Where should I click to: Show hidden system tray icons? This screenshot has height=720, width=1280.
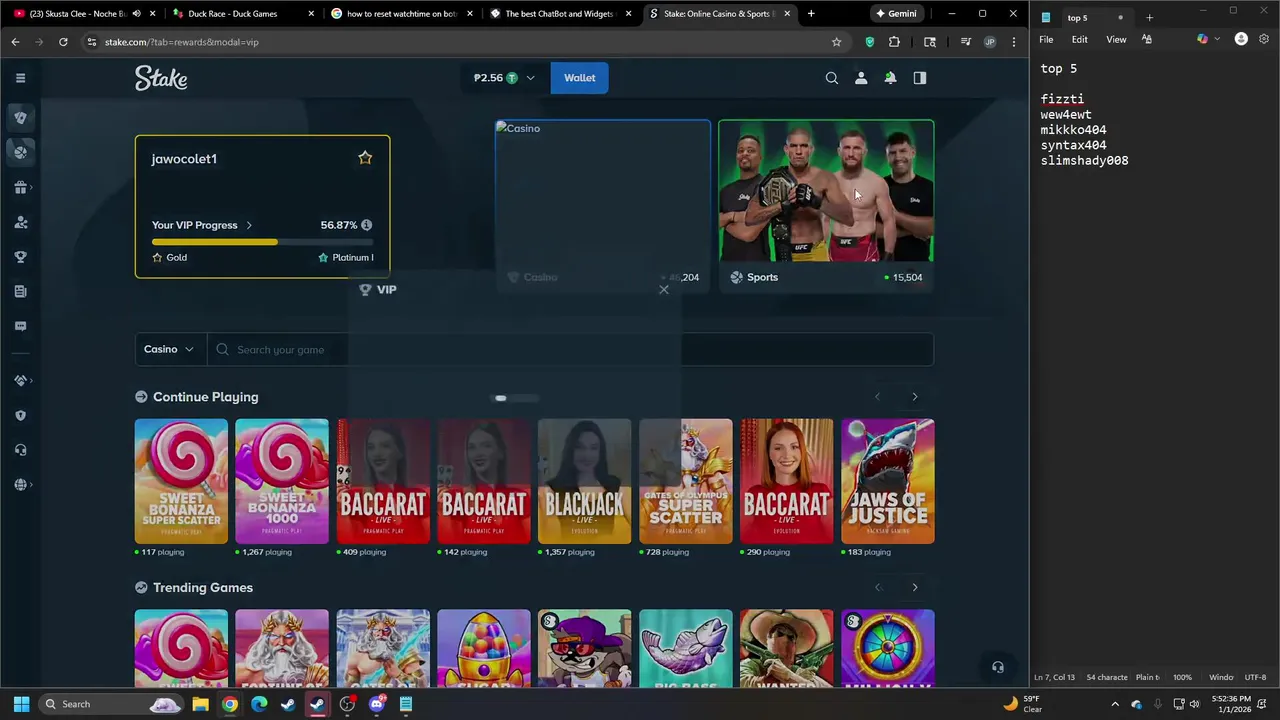click(1116, 704)
